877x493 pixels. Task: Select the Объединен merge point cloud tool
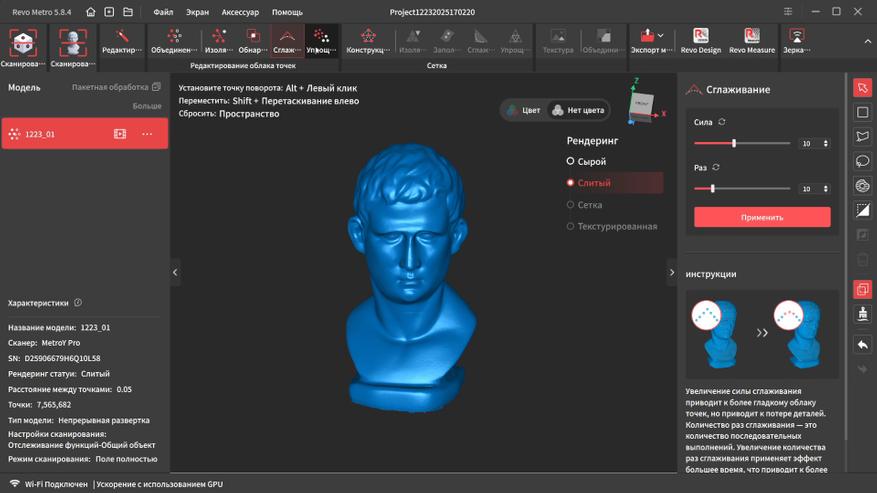[x=174, y=41]
